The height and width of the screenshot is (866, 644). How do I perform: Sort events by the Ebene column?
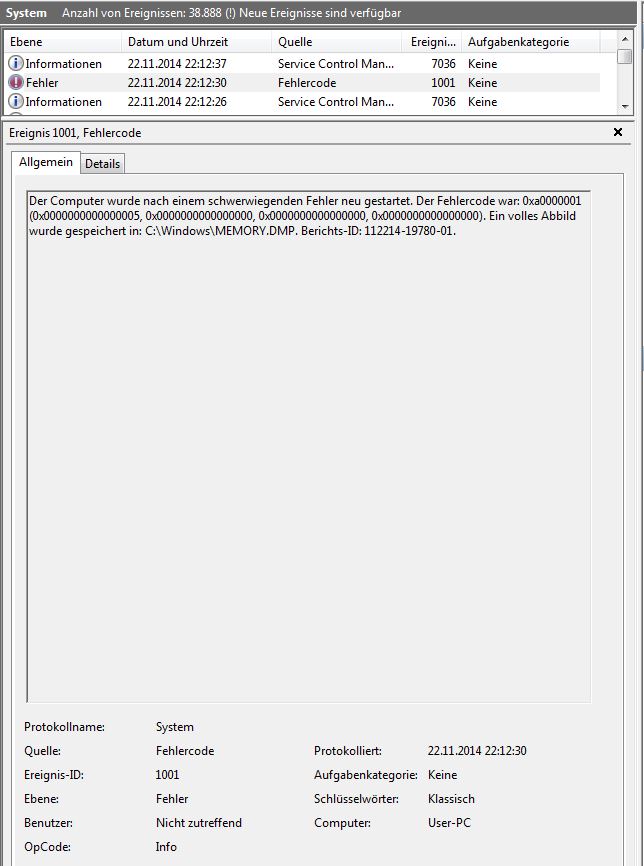(62, 42)
